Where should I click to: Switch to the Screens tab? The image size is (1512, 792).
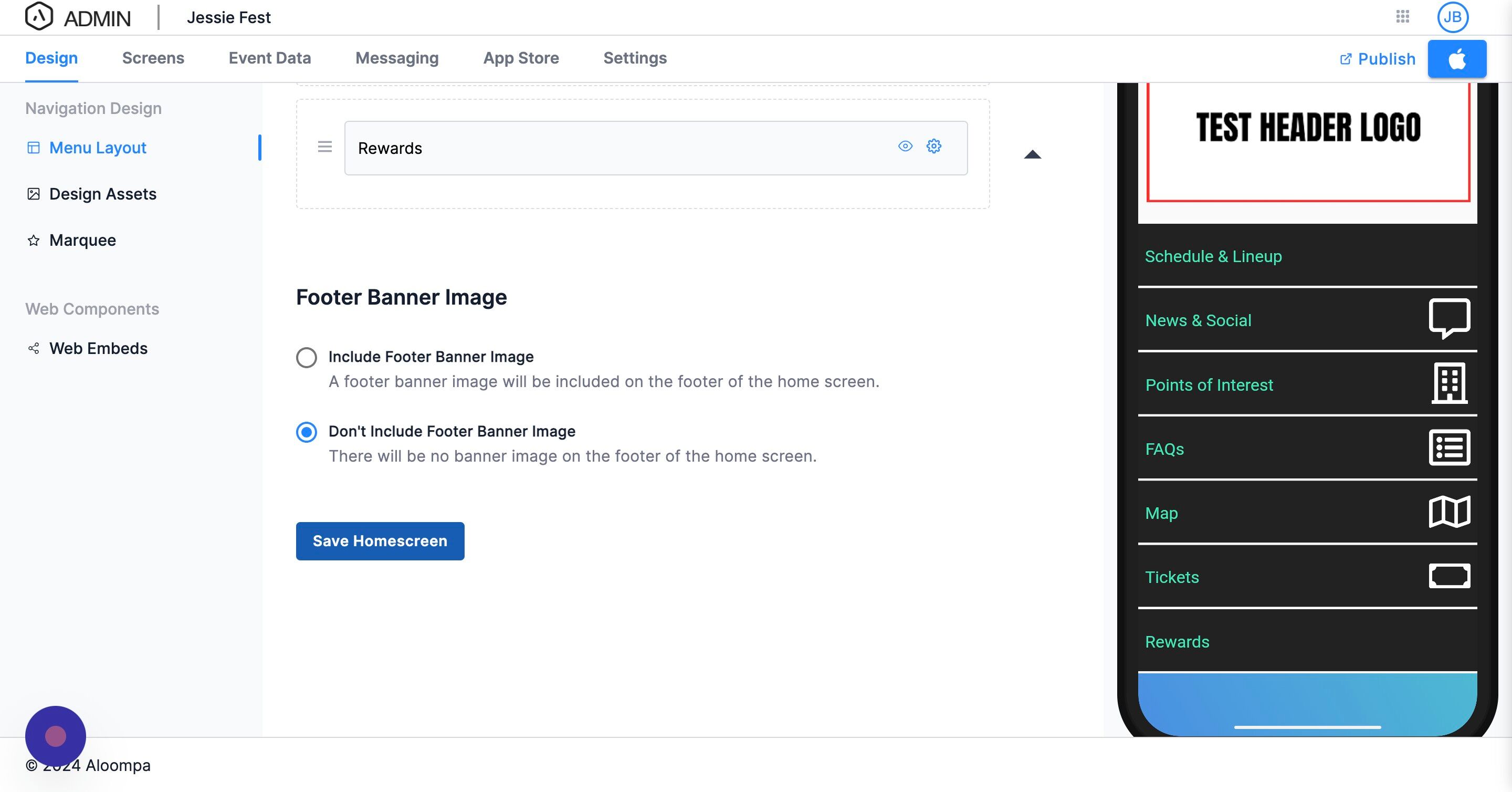pos(153,58)
